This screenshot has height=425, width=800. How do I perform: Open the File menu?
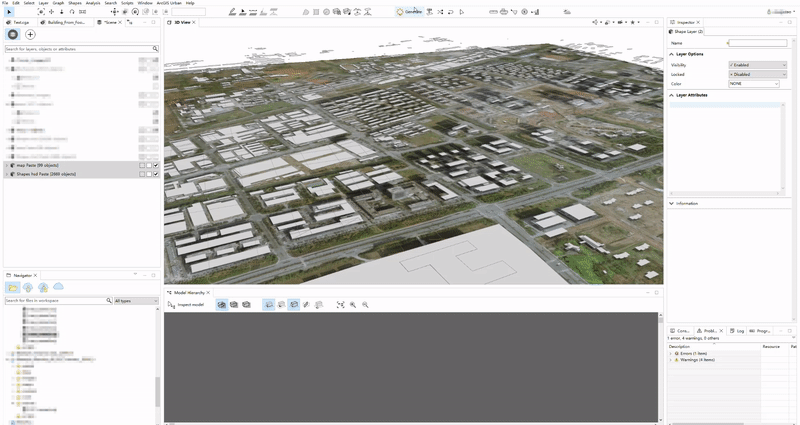pyautogui.click(x=5, y=3)
